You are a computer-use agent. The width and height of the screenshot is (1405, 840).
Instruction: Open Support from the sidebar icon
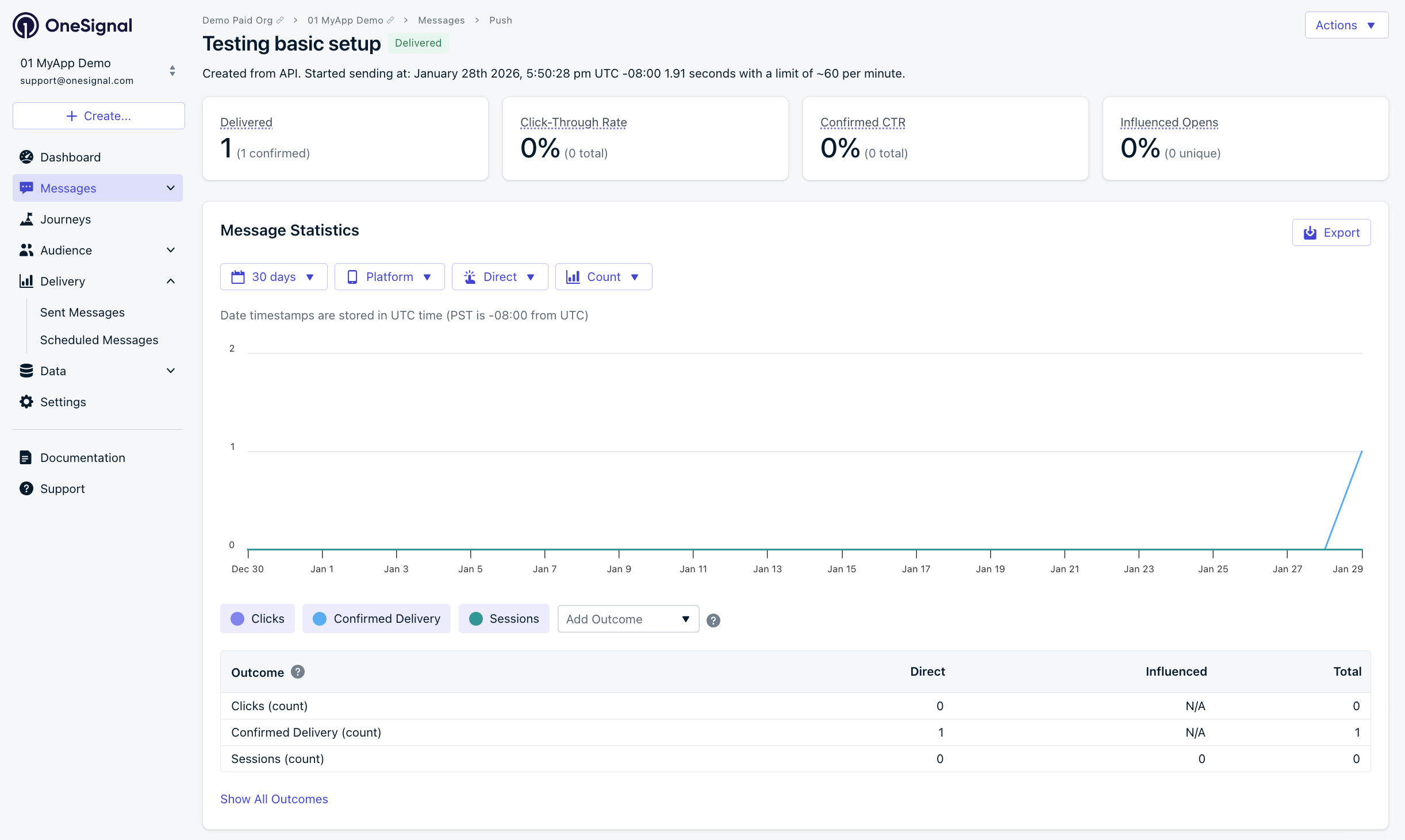click(26, 488)
